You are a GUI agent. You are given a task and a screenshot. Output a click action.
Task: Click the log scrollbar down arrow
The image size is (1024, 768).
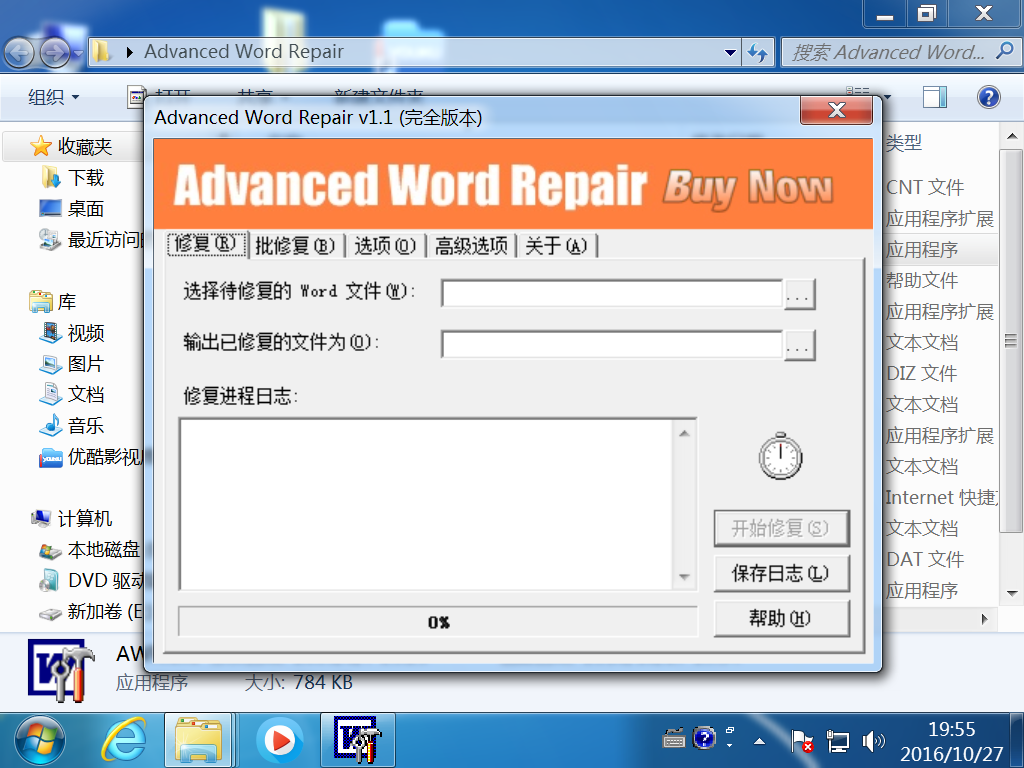coord(684,577)
